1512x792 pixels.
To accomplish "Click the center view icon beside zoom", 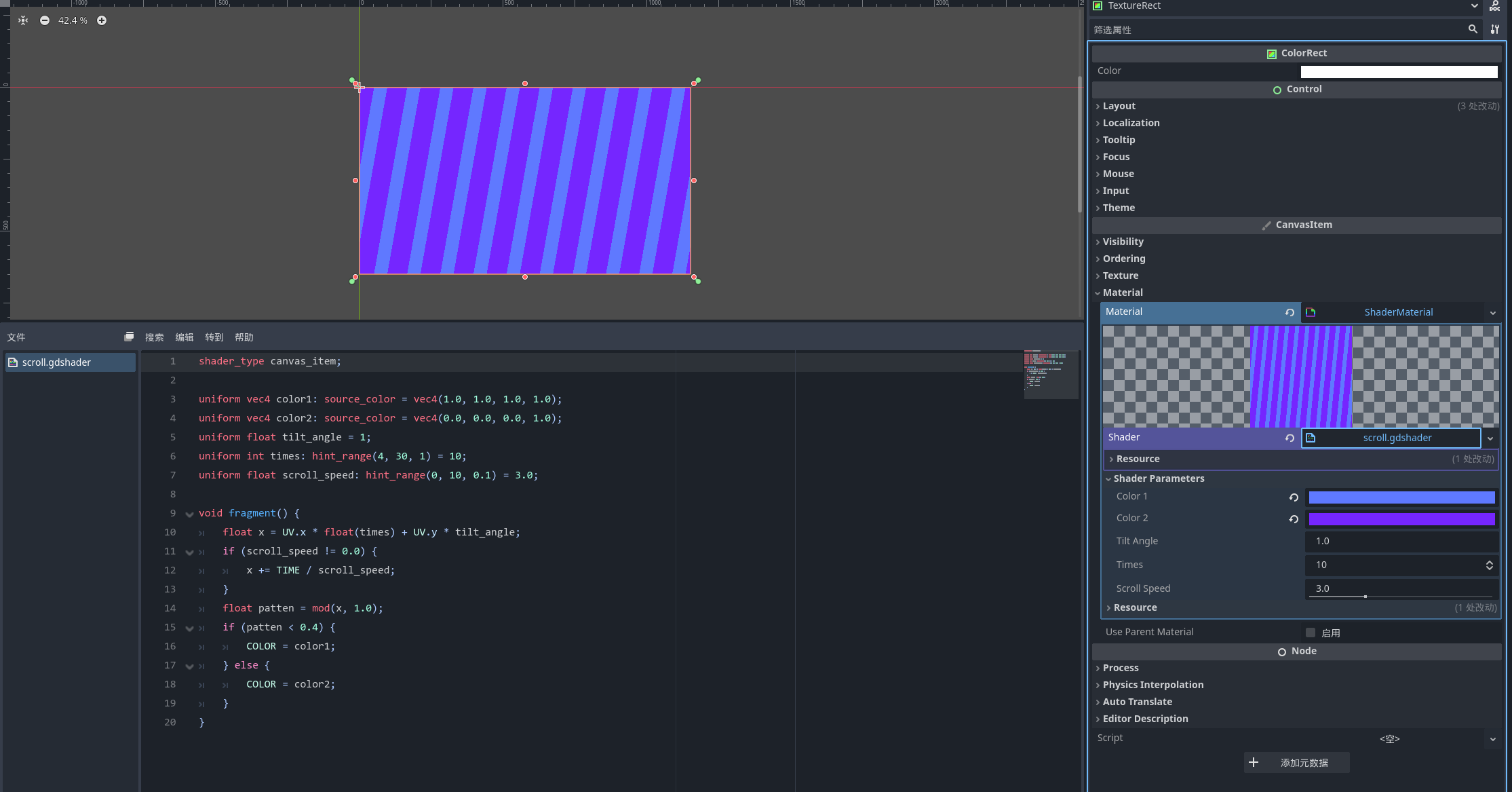I will click(x=23, y=20).
